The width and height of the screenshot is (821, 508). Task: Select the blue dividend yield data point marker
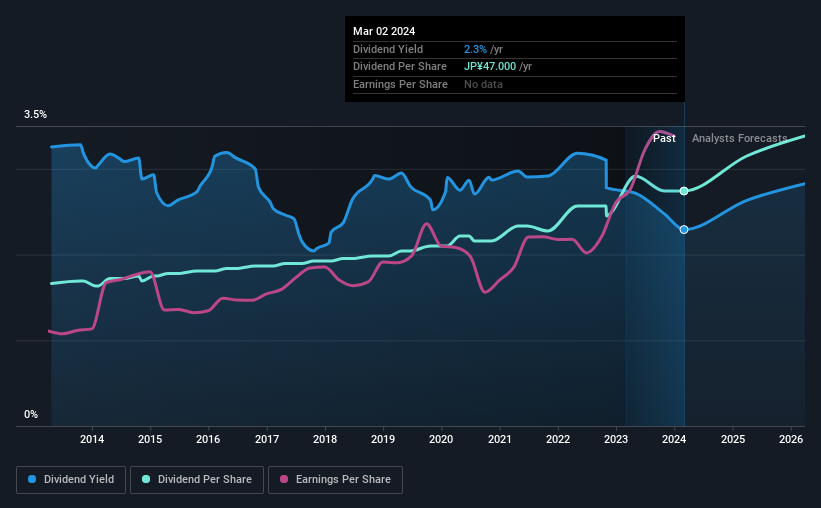684,229
